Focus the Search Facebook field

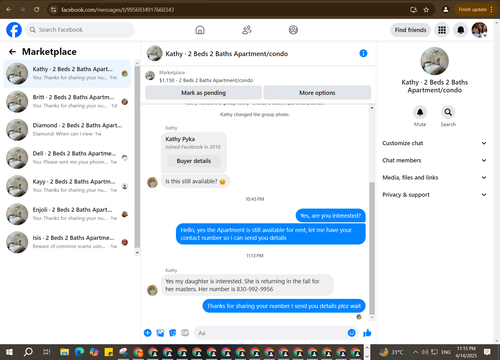click(x=80, y=30)
